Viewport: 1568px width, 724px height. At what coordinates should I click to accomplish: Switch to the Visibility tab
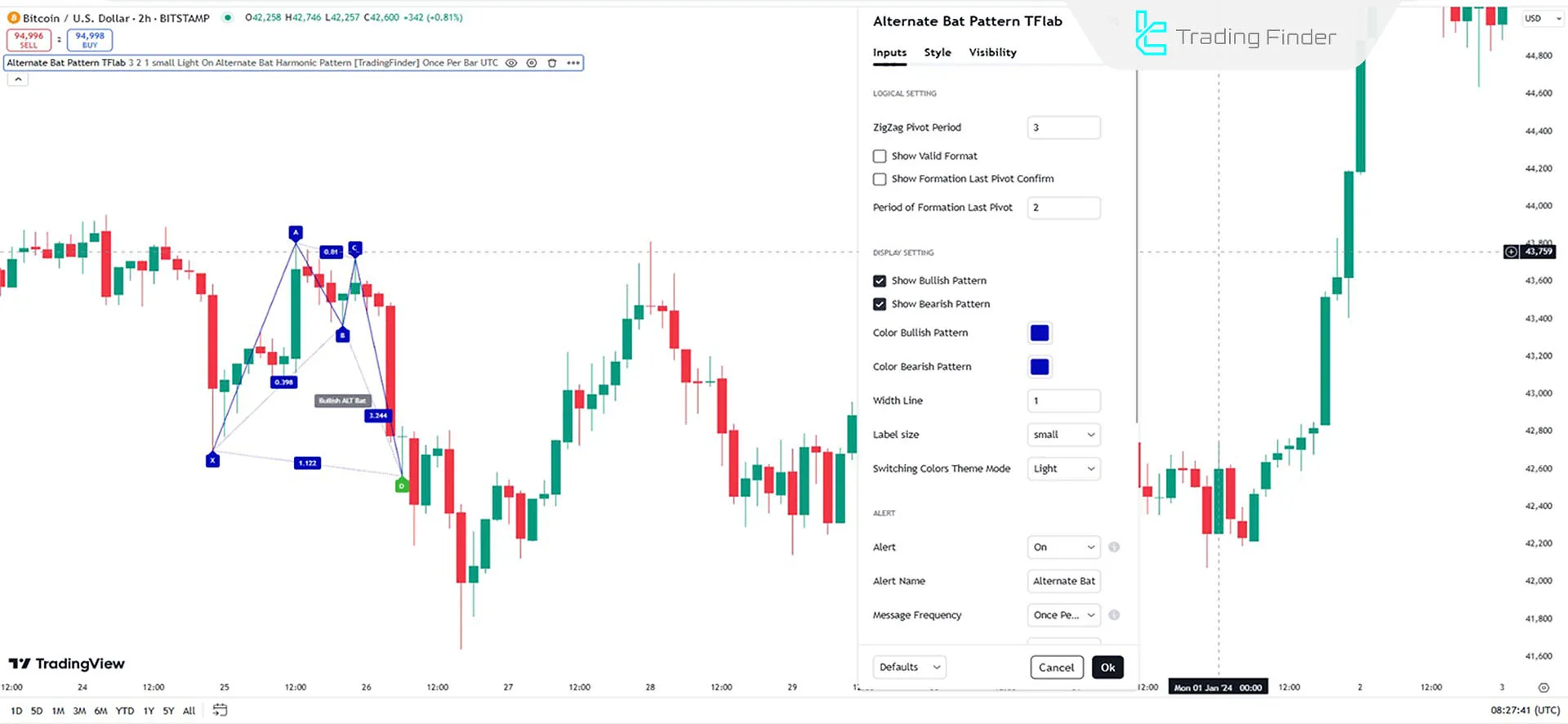[992, 52]
